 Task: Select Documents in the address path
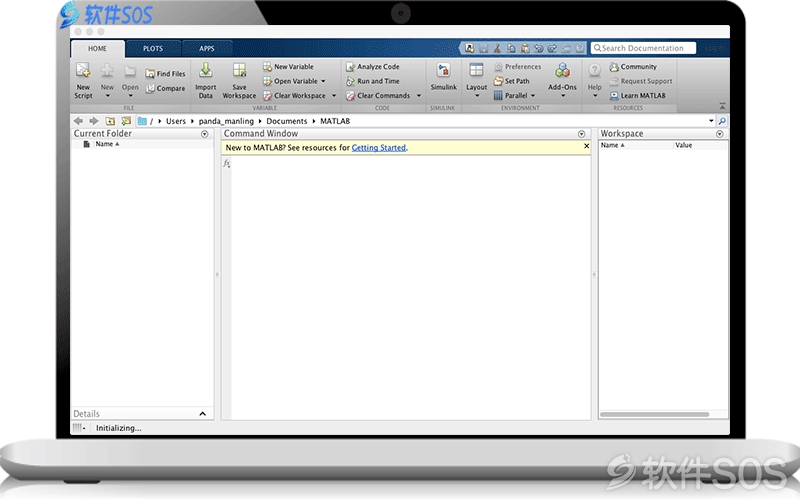pos(287,121)
